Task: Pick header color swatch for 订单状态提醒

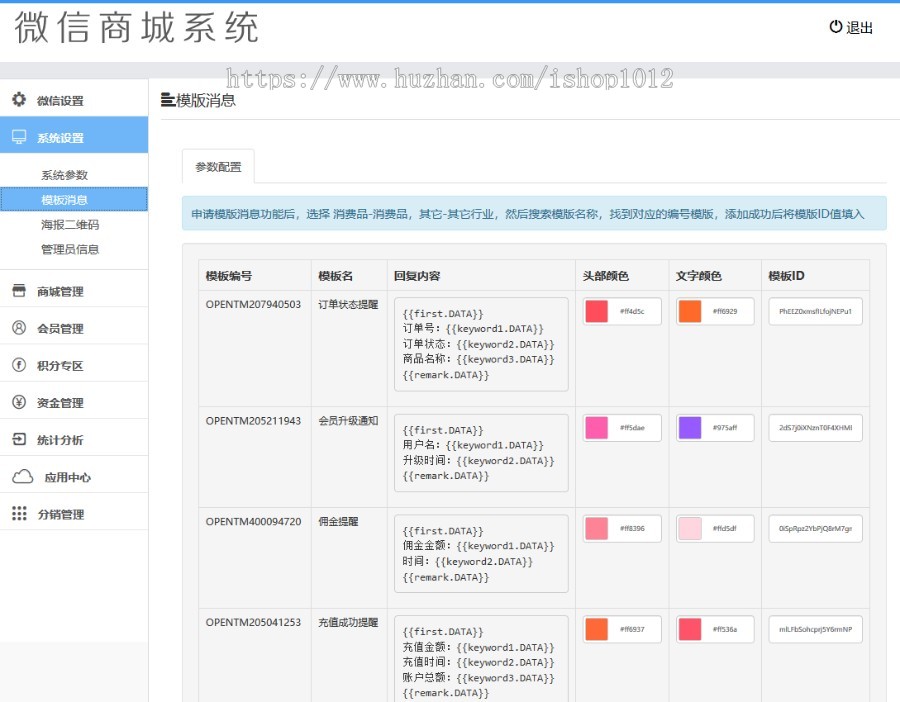Action: (596, 311)
